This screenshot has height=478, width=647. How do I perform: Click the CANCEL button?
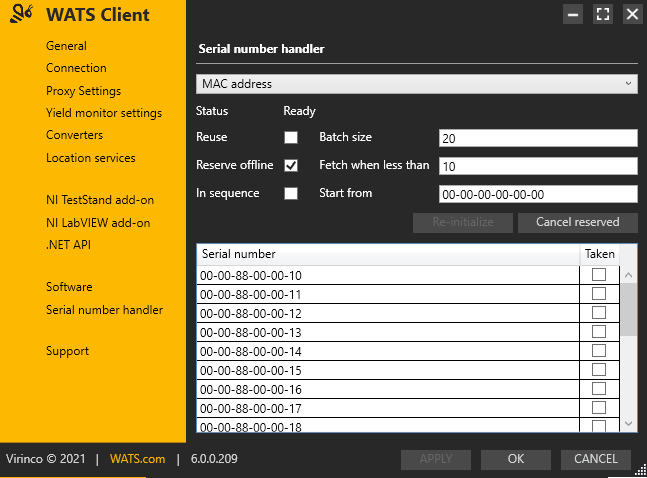tap(596, 459)
